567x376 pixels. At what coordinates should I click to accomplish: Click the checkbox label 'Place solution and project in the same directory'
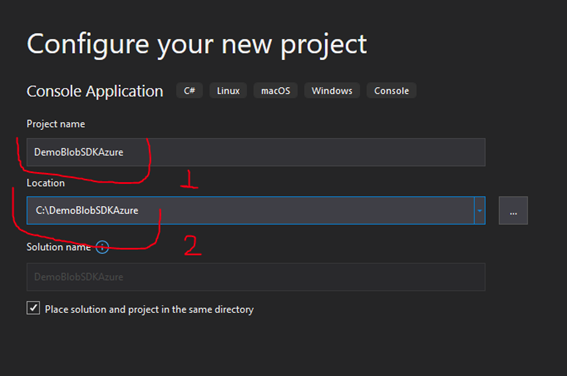149,309
